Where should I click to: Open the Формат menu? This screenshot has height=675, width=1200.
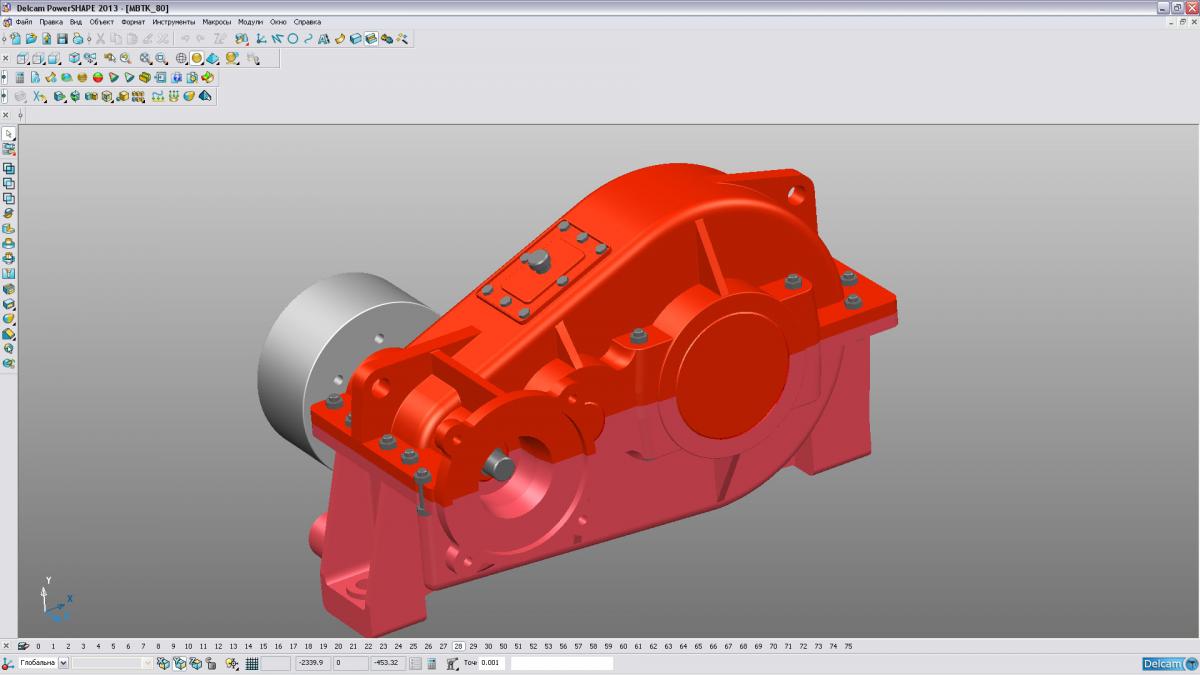click(x=133, y=21)
